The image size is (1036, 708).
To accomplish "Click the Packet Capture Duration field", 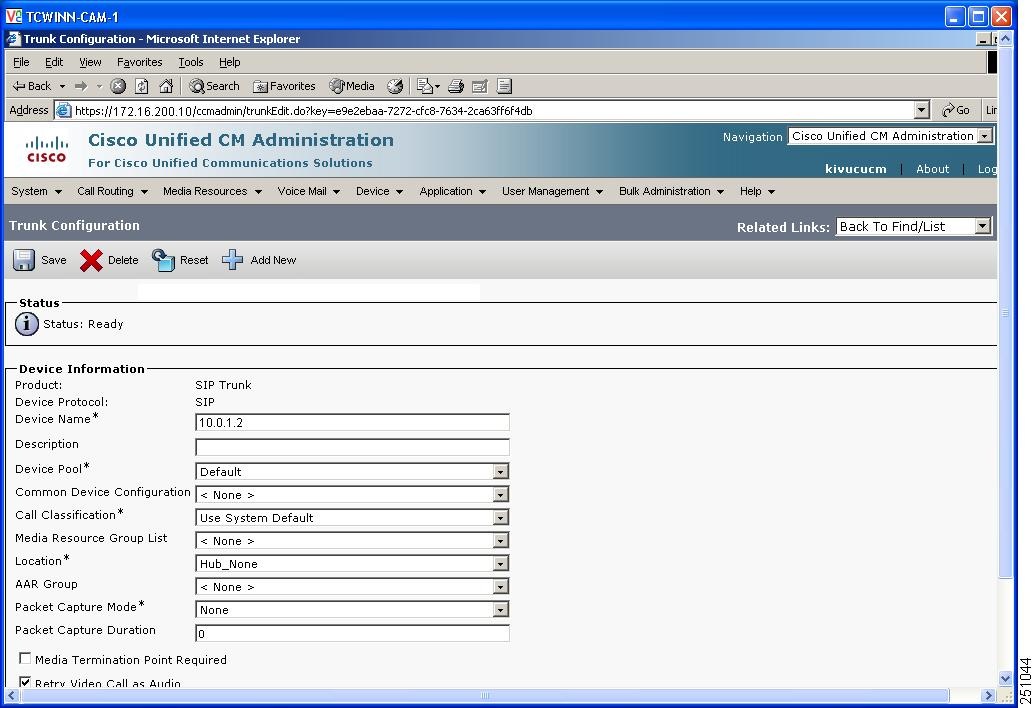I will (352, 633).
